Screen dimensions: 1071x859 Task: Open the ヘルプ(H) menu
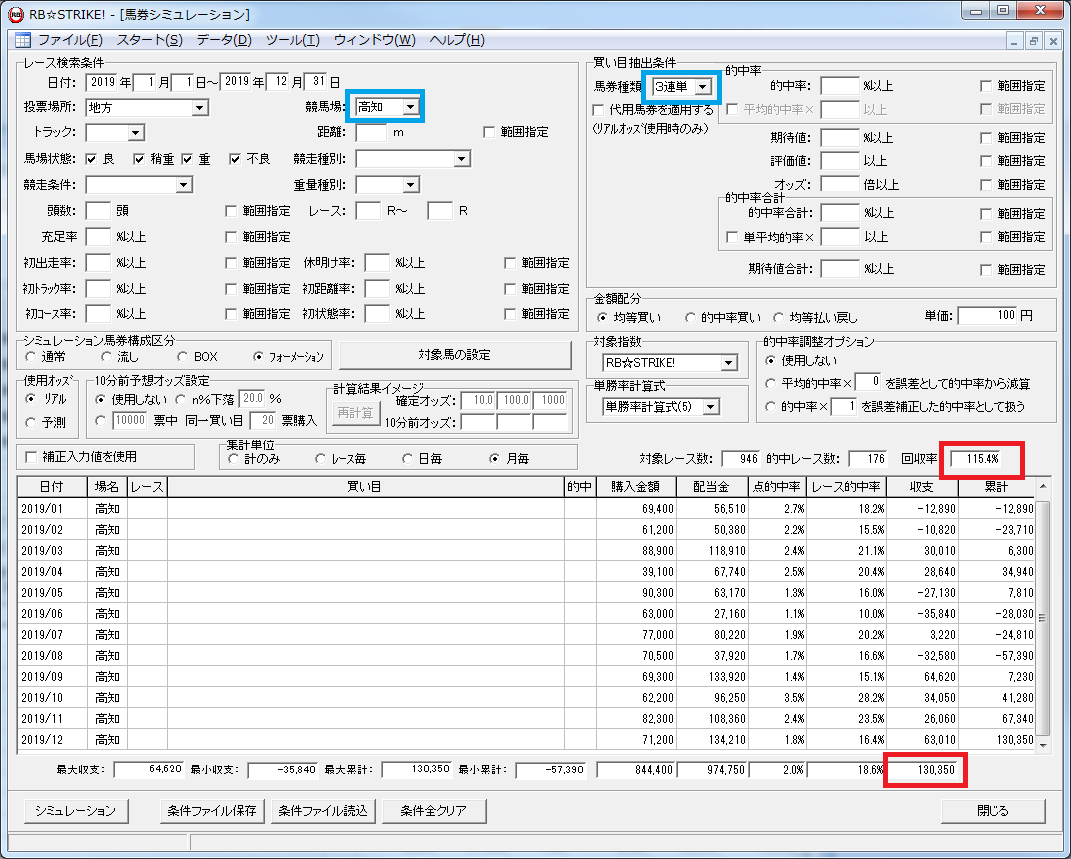pos(457,40)
